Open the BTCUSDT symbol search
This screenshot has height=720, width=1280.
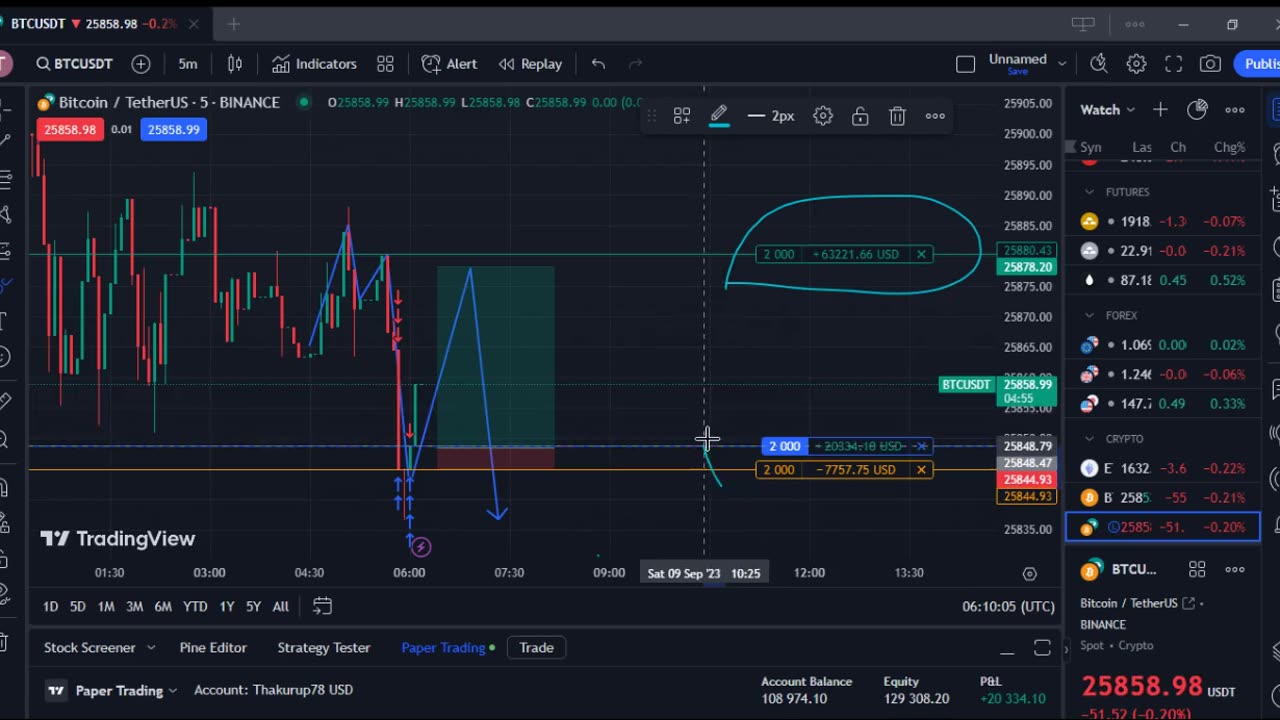point(75,64)
